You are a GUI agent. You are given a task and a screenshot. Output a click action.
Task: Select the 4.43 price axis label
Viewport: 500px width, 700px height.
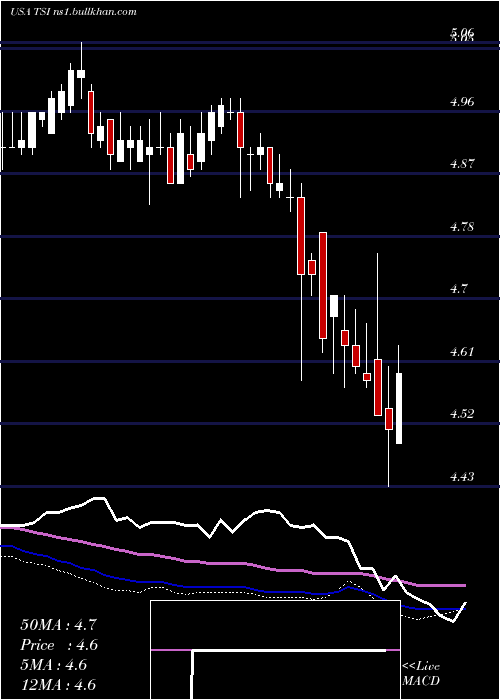pyautogui.click(x=462, y=476)
